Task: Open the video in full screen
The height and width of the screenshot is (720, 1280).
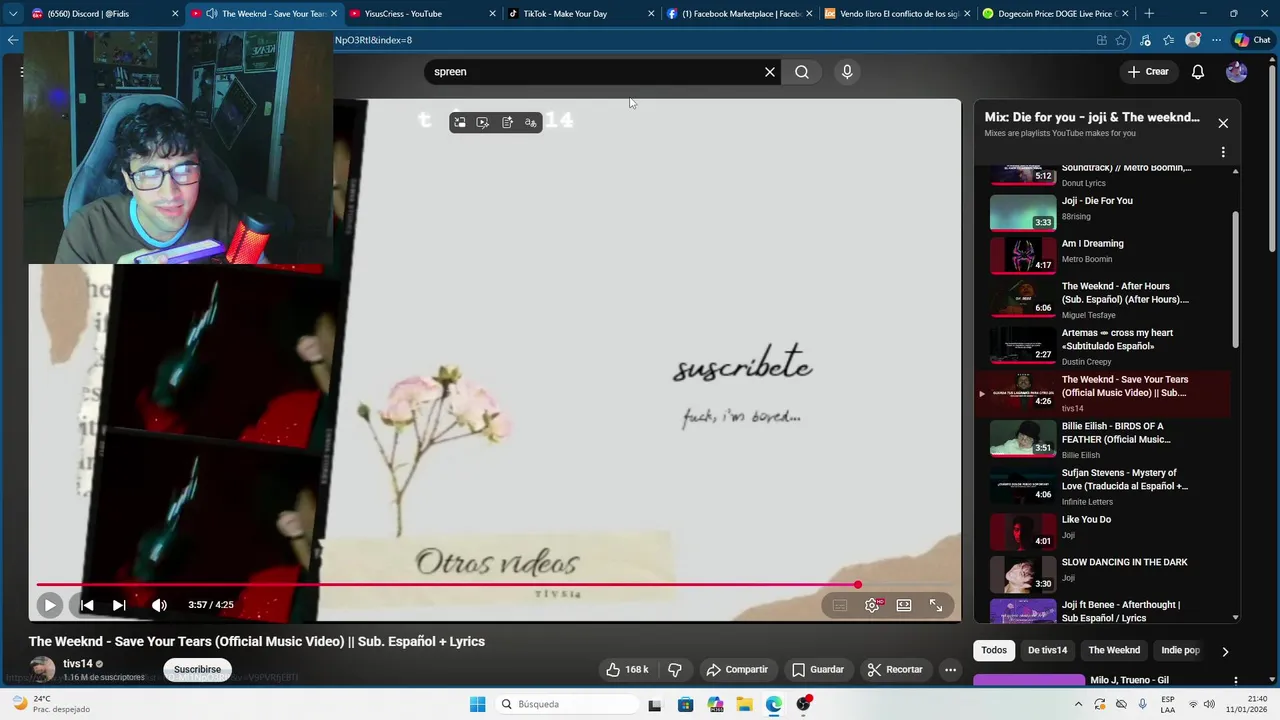Action: 936,605
